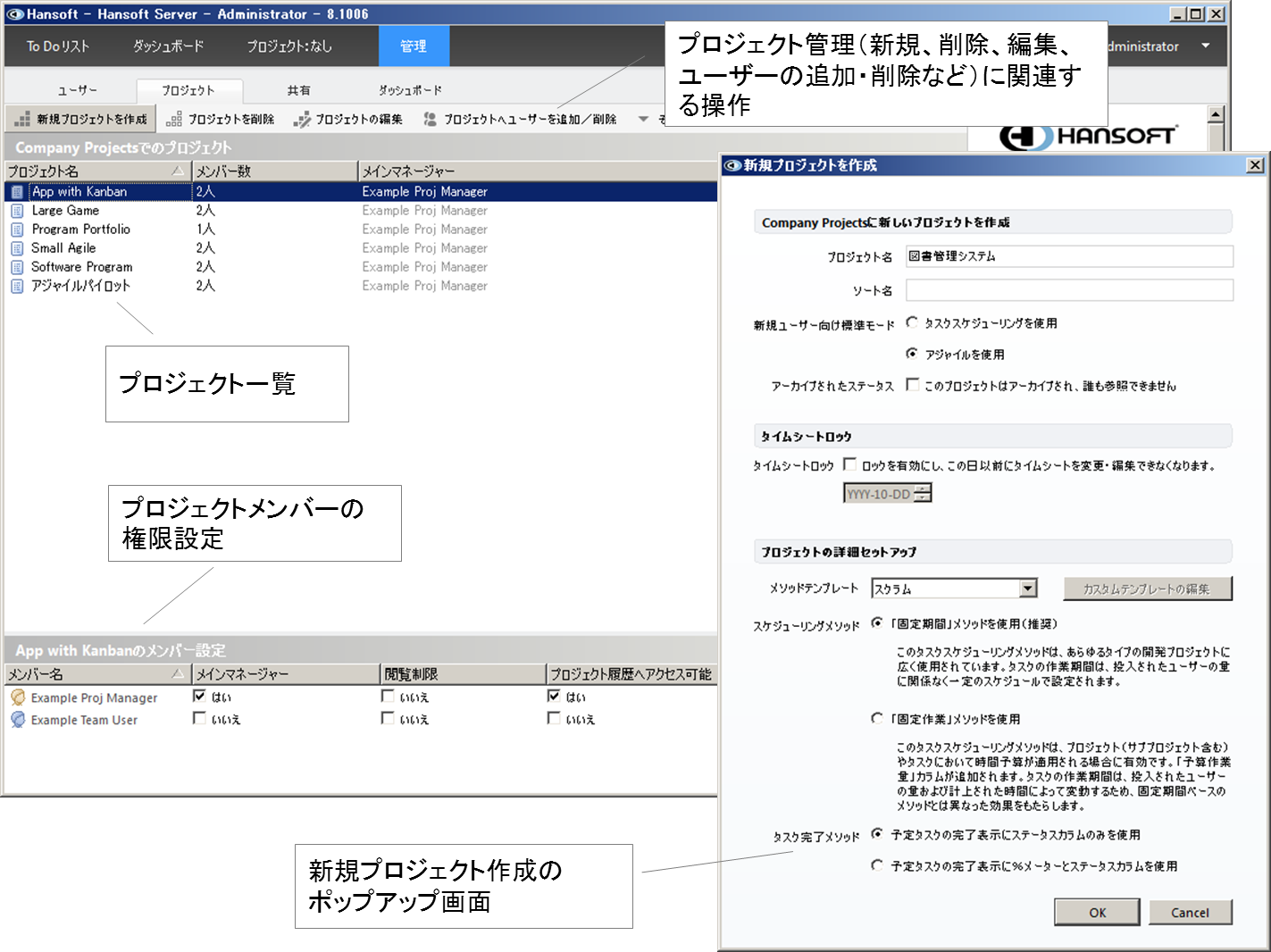Open the top ダッシュボード tab
This screenshot has height=952, width=1271.
(169, 46)
